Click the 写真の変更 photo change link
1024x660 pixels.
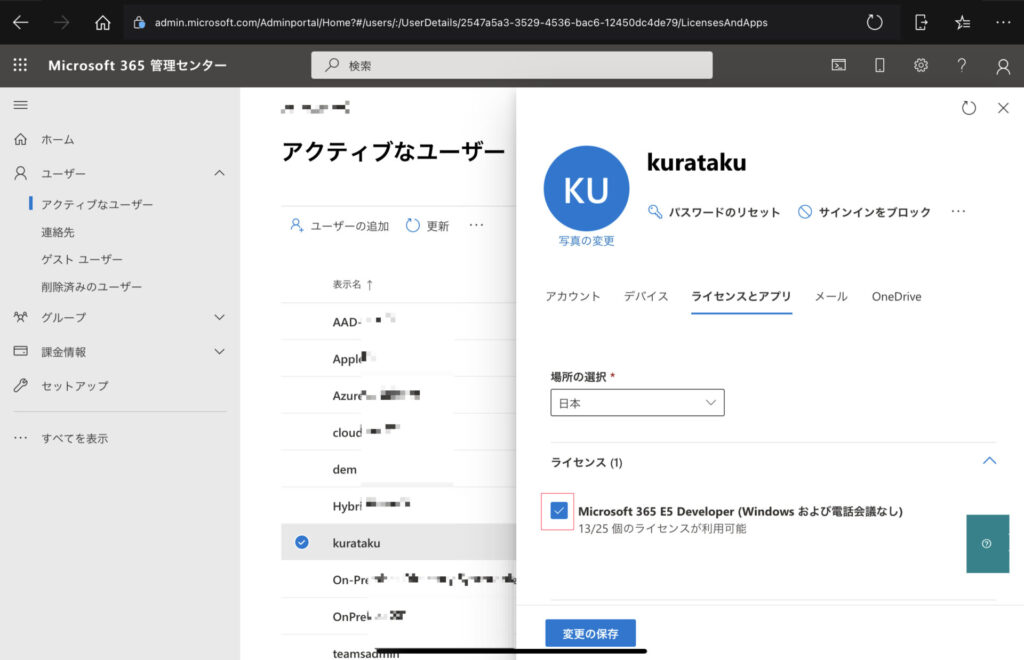tap(586, 240)
